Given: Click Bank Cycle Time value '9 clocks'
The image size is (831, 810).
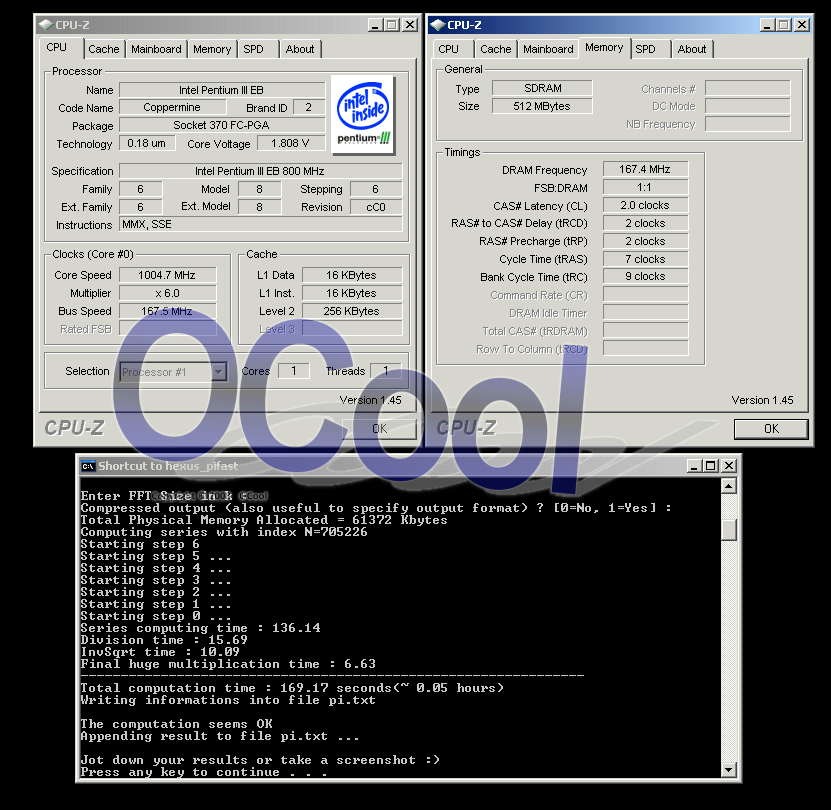Looking at the screenshot, I should coord(646,276).
